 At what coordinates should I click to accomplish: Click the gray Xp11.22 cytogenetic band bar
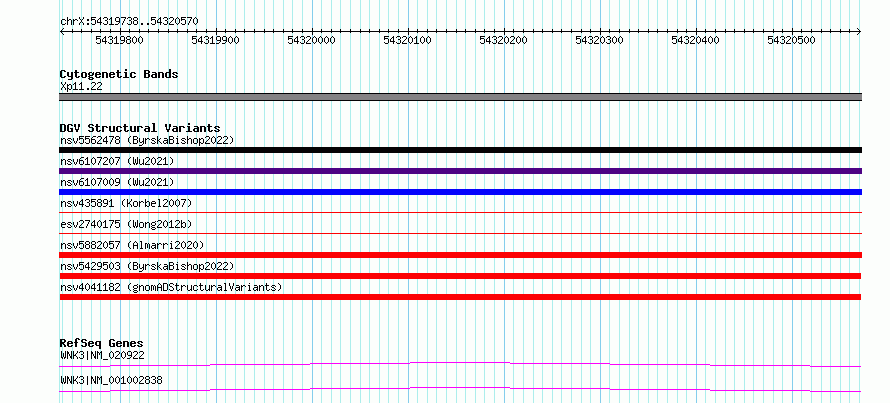[x=460, y=97]
